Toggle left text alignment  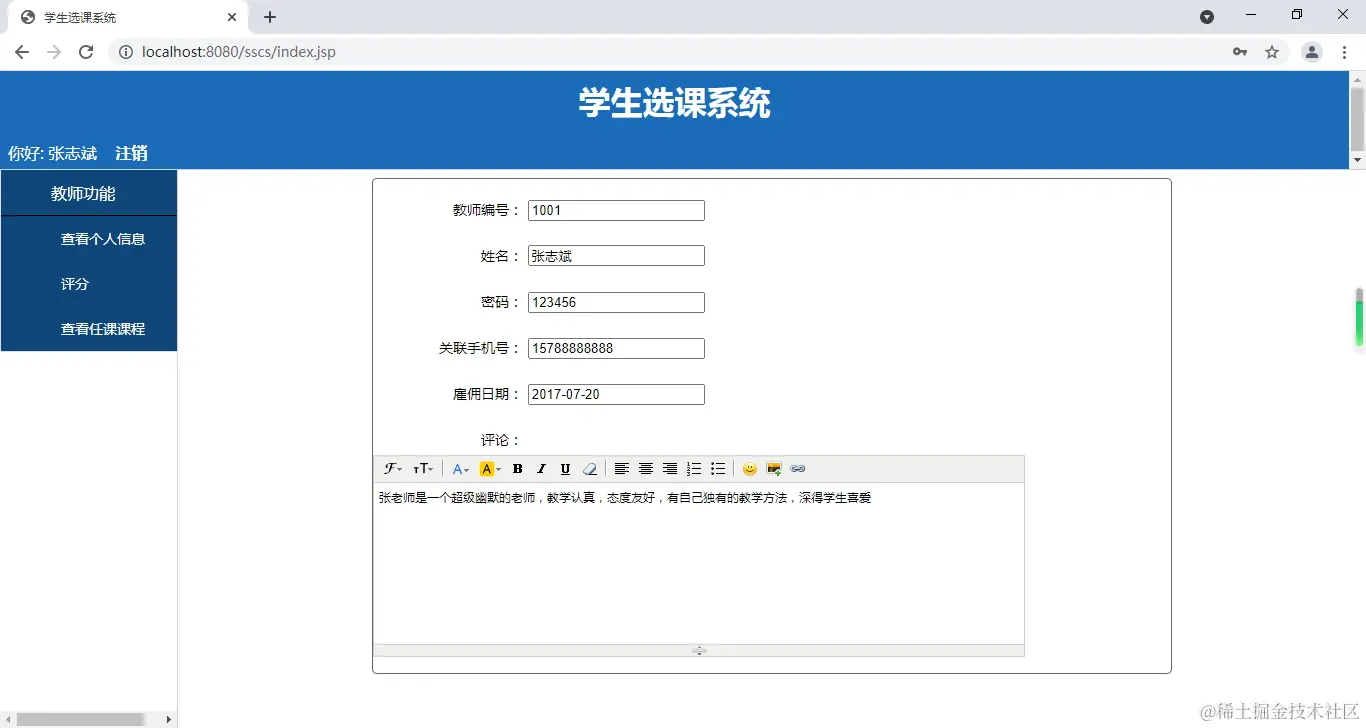pyautogui.click(x=621, y=468)
